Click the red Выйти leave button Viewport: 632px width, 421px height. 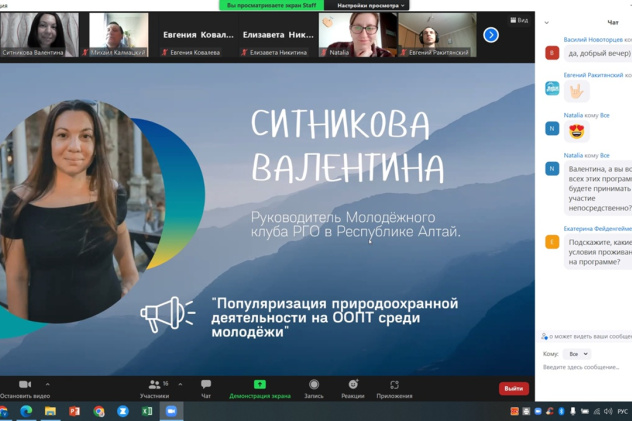(514, 388)
